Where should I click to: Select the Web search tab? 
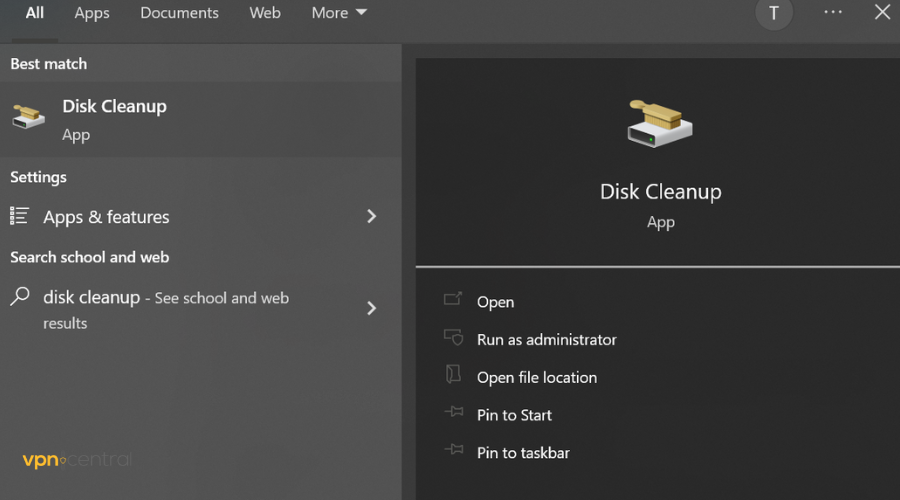(265, 13)
